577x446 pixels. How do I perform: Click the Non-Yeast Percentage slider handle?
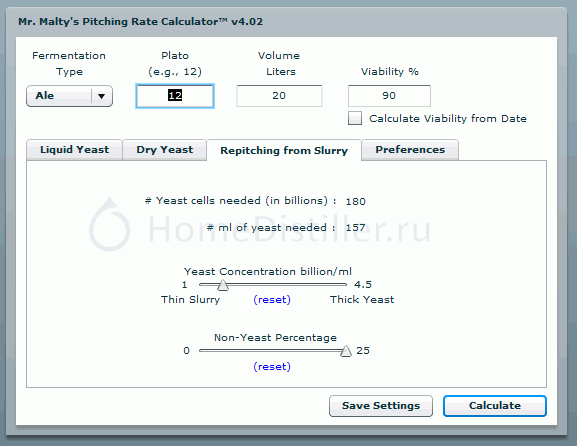[346, 351]
